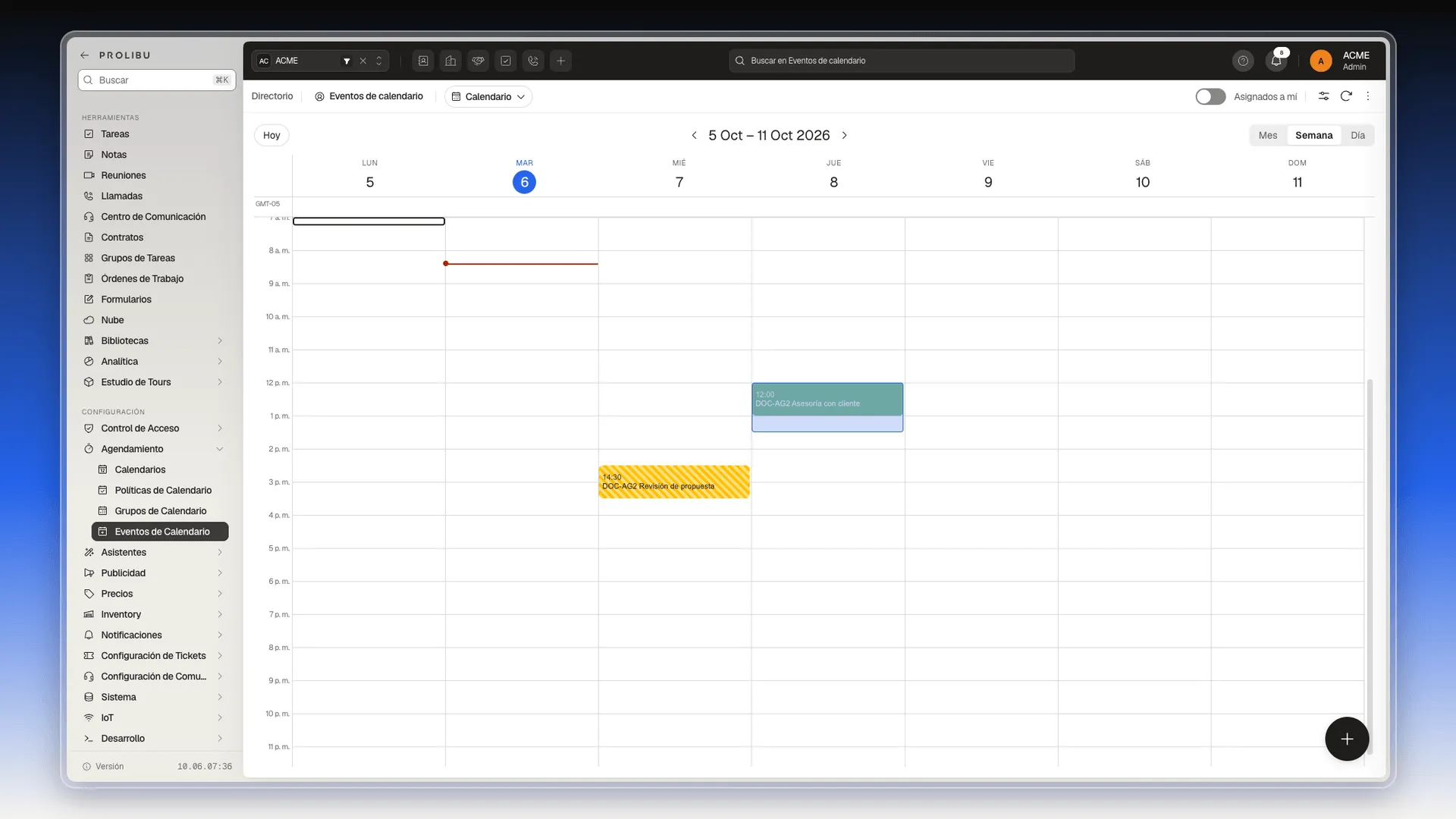Open the three-dot more options menu
The image size is (1456, 819).
coord(1368,96)
